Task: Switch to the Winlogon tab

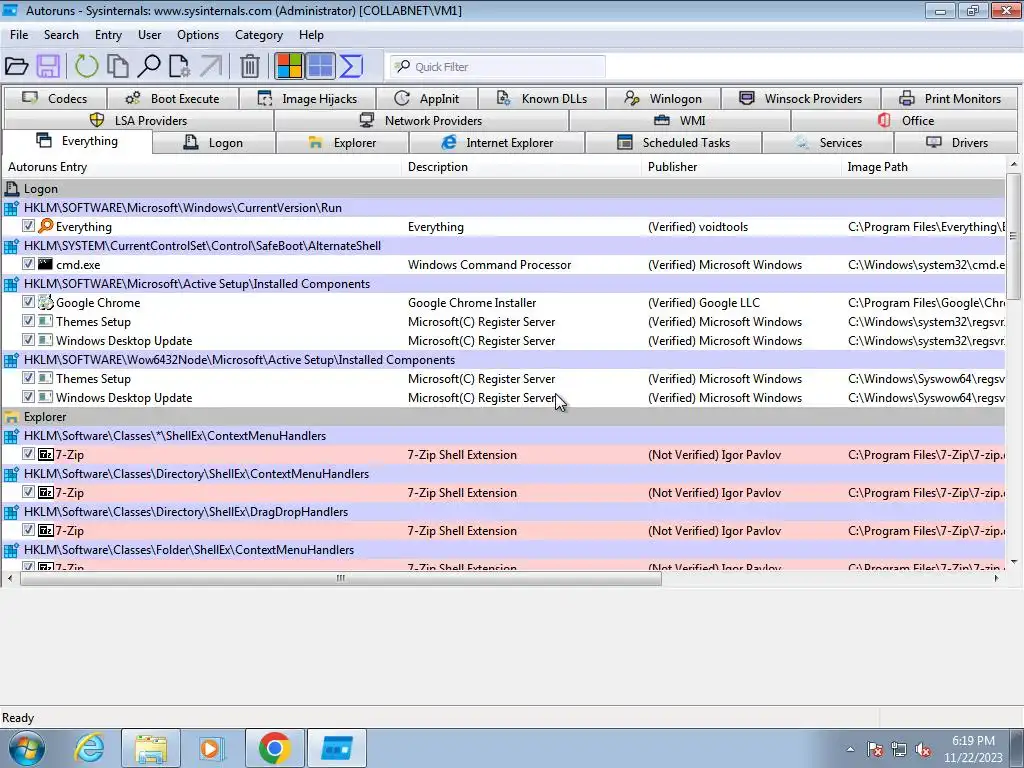Action: 664,99
